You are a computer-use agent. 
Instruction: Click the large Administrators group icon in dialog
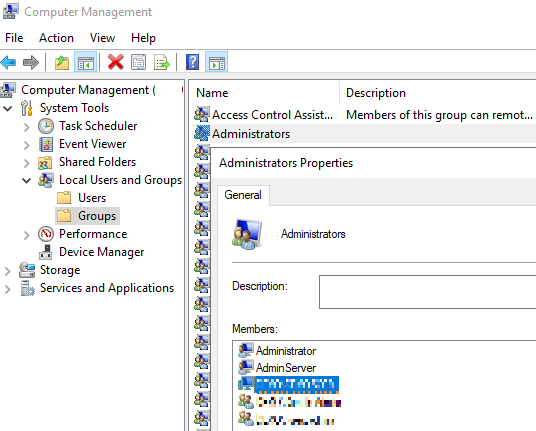coord(247,234)
